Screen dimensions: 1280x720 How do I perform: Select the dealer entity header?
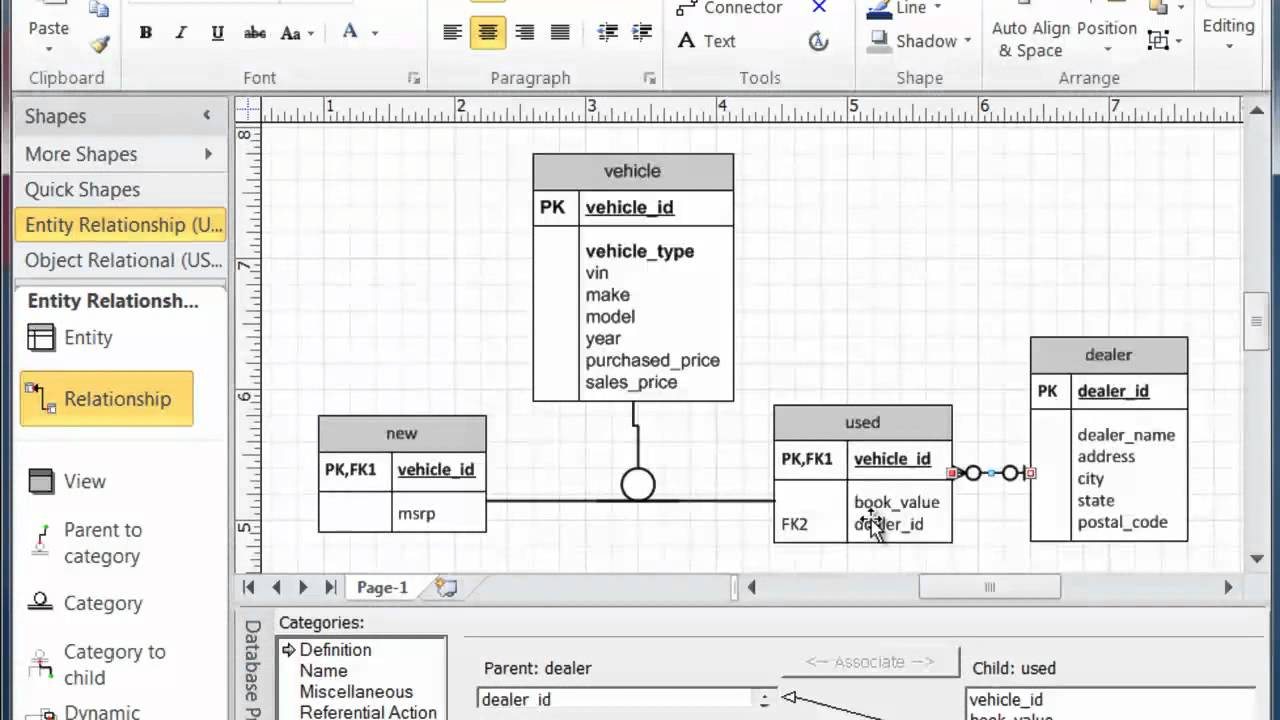pos(1109,355)
